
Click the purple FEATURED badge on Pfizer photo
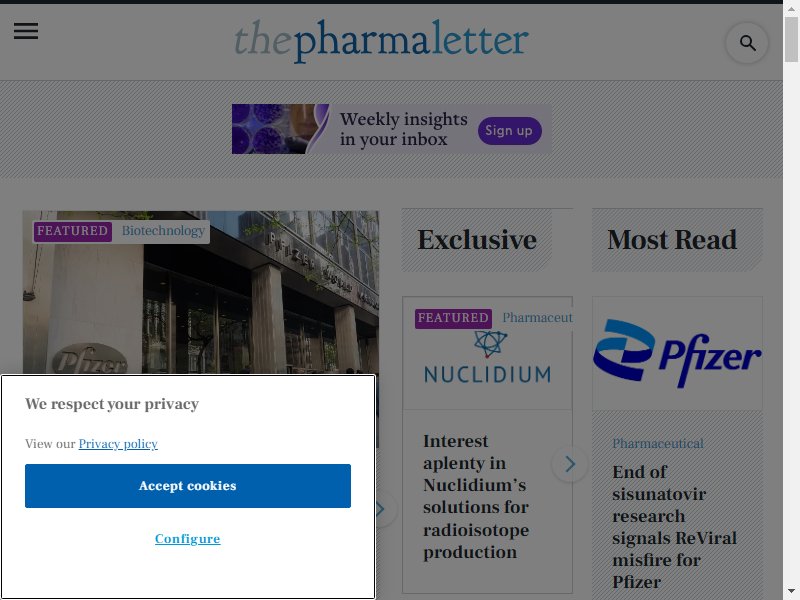(x=72, y=231)
